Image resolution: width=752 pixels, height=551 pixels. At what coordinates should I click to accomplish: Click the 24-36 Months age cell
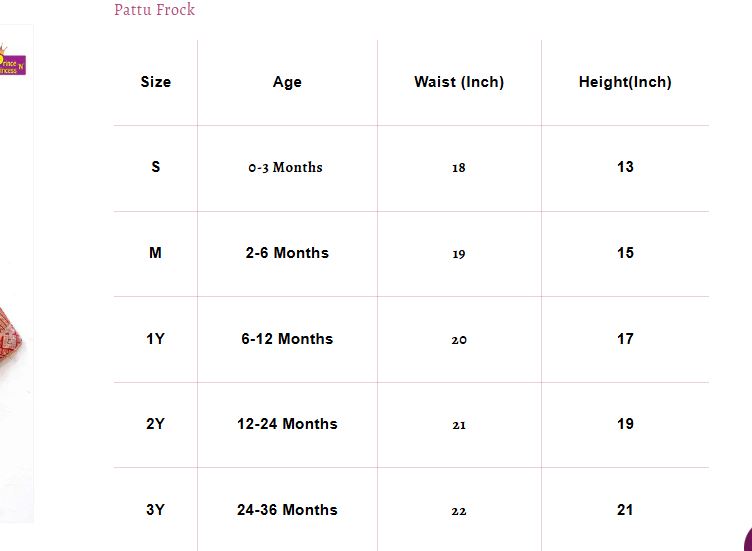coord(287,510)
